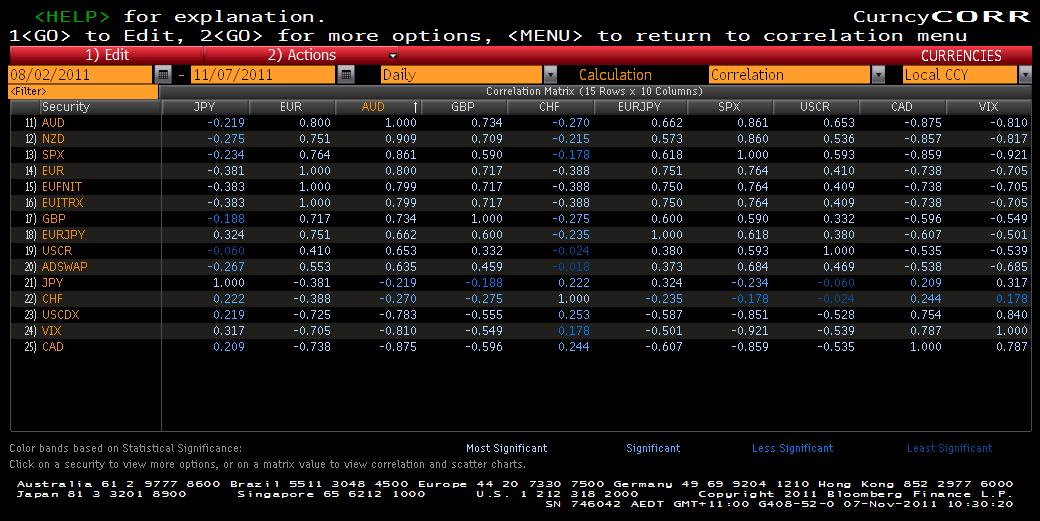Click the Security column header
The height and width of the screenshot is (521, 1040).
66,107
